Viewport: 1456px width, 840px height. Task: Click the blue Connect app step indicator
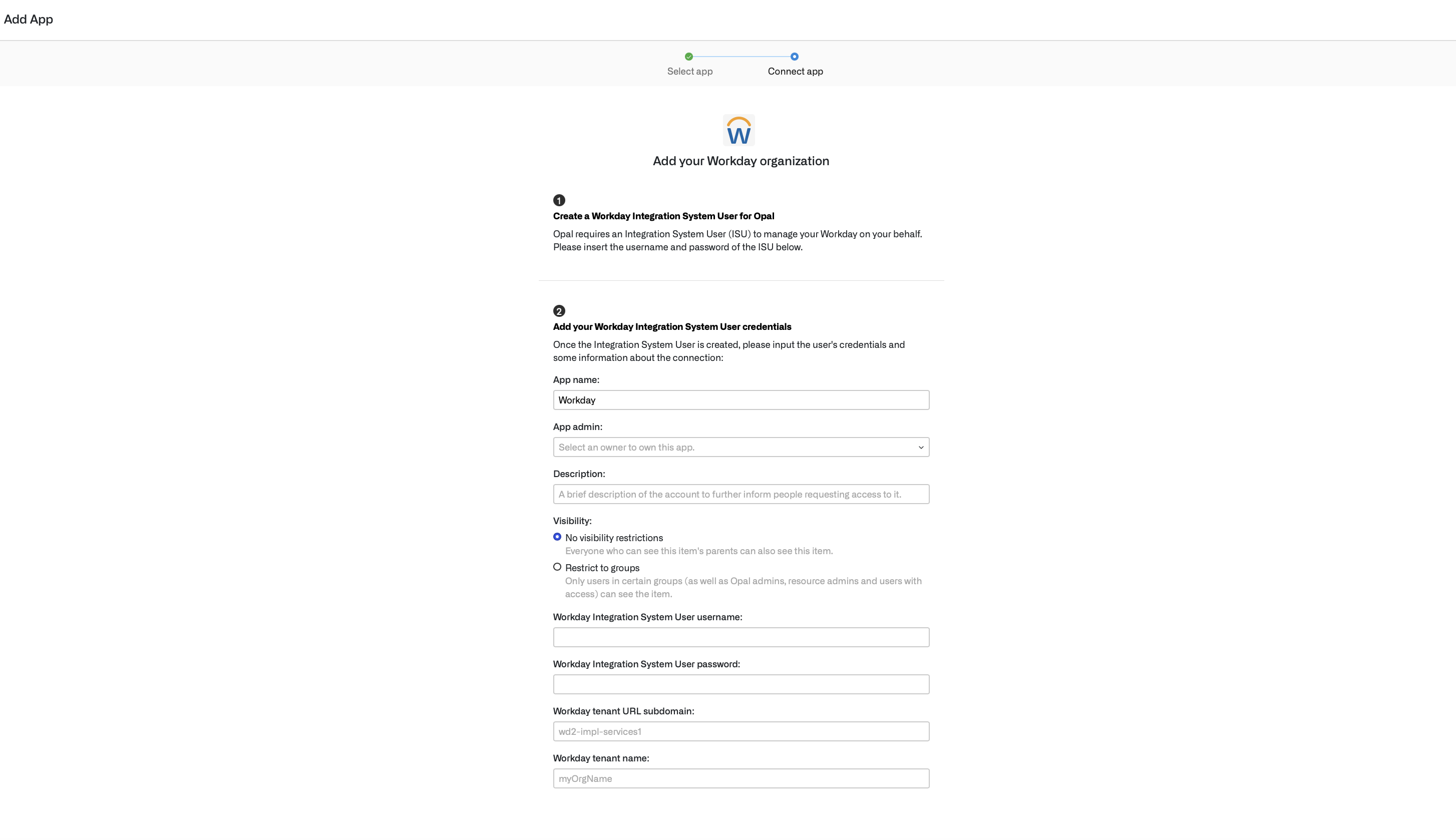[x=794, y=57]
